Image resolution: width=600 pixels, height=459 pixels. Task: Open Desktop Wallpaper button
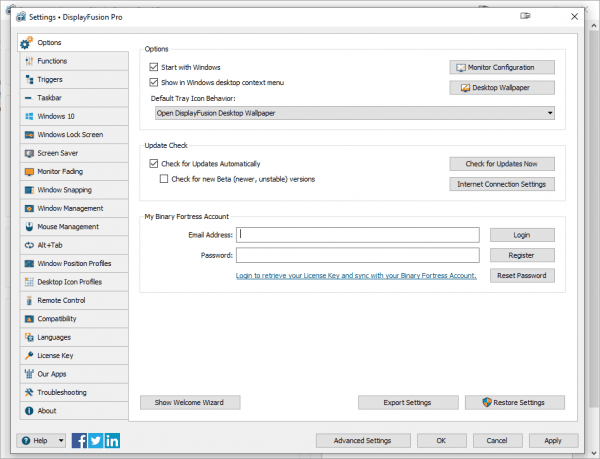(x=502, y=88)
